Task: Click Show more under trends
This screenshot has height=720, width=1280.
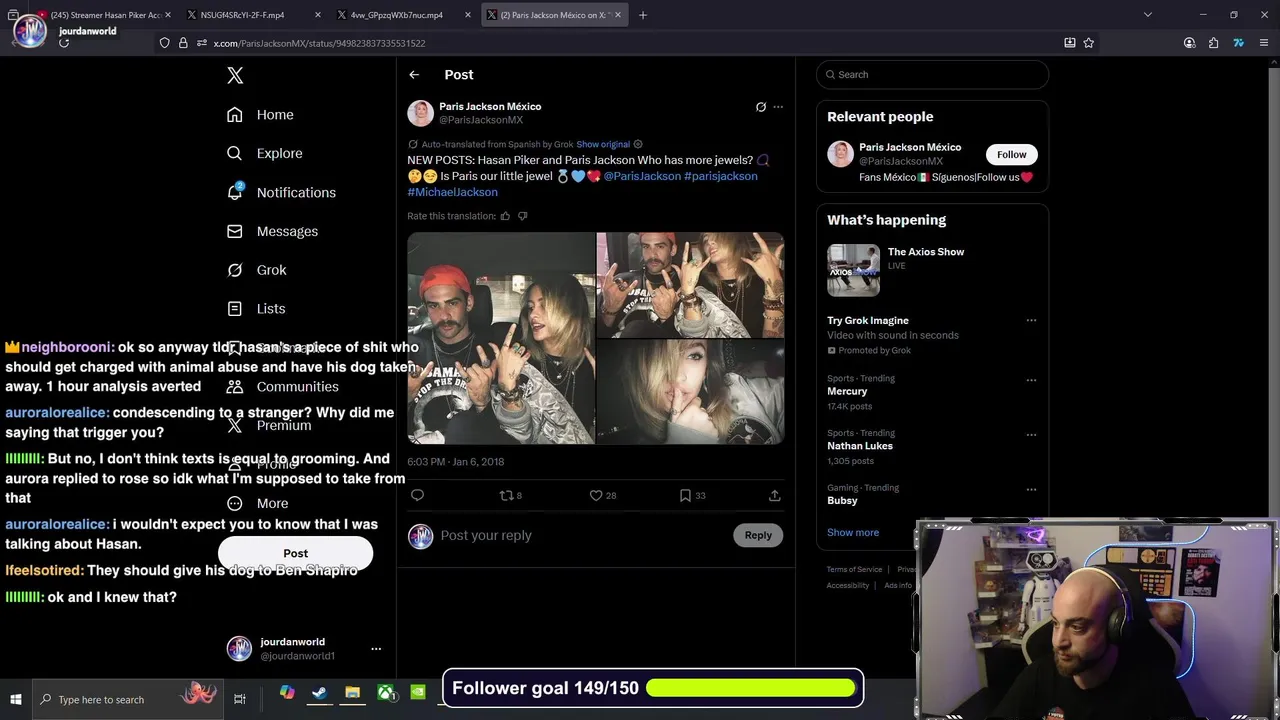Action: point(853,532)
